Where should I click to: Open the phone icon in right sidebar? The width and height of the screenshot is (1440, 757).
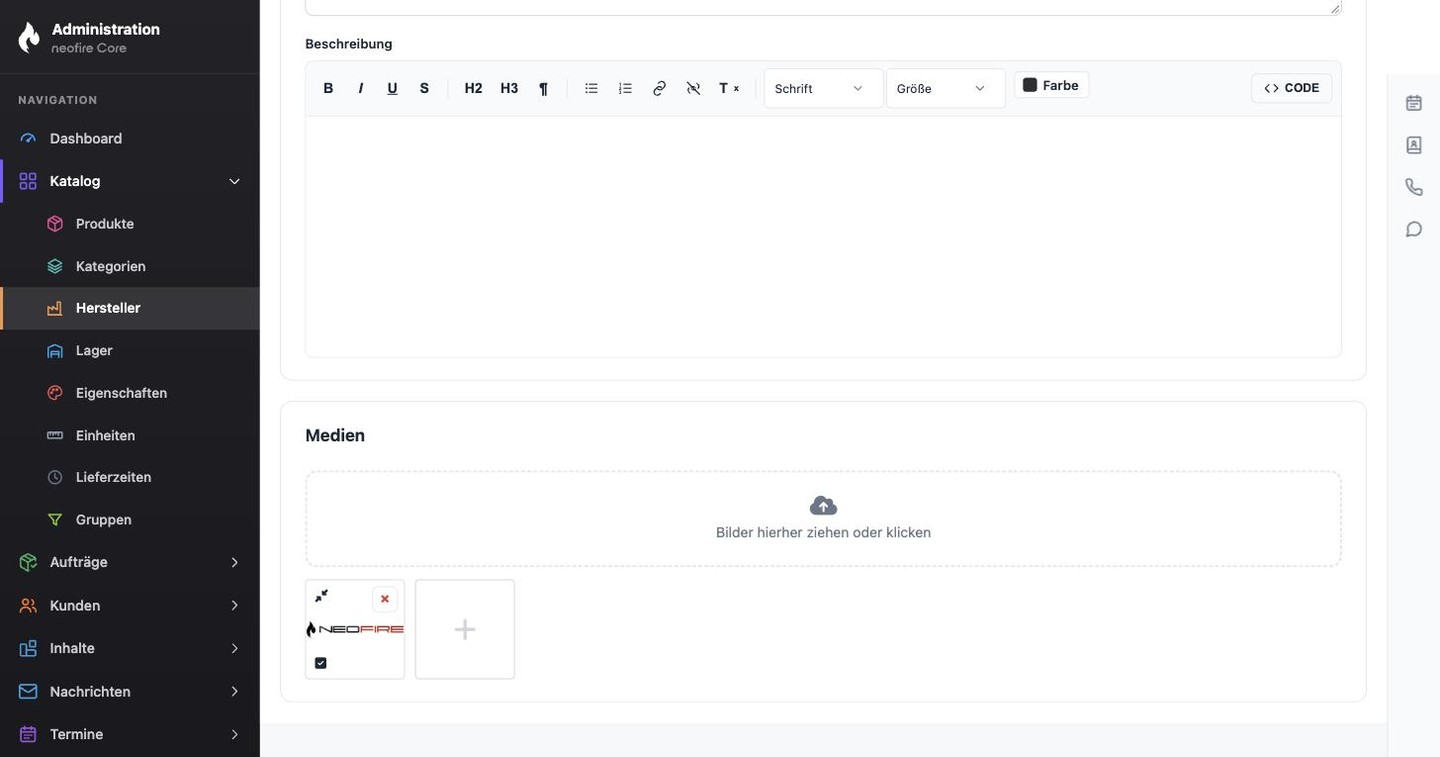click(1414, 187)
